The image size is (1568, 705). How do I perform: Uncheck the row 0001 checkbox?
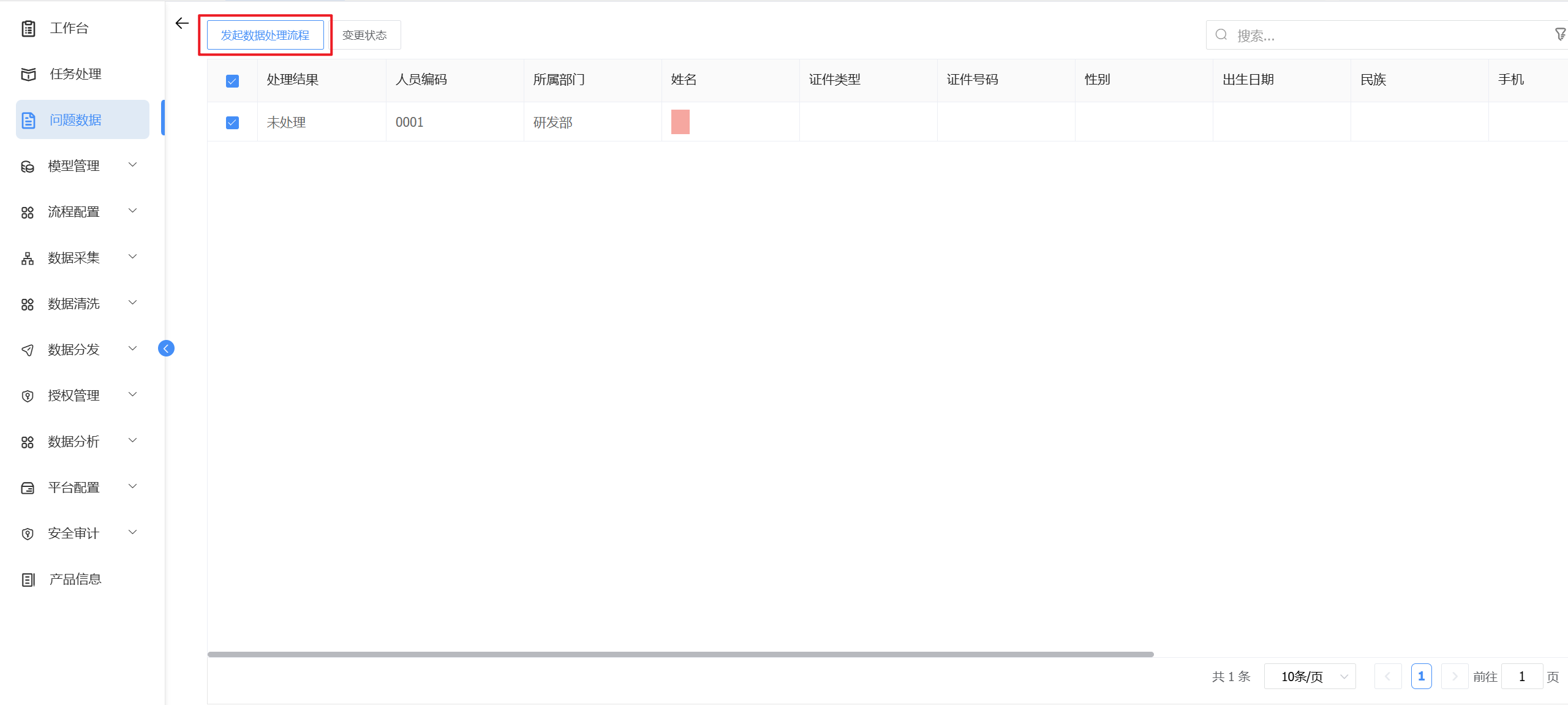(232, 123)
